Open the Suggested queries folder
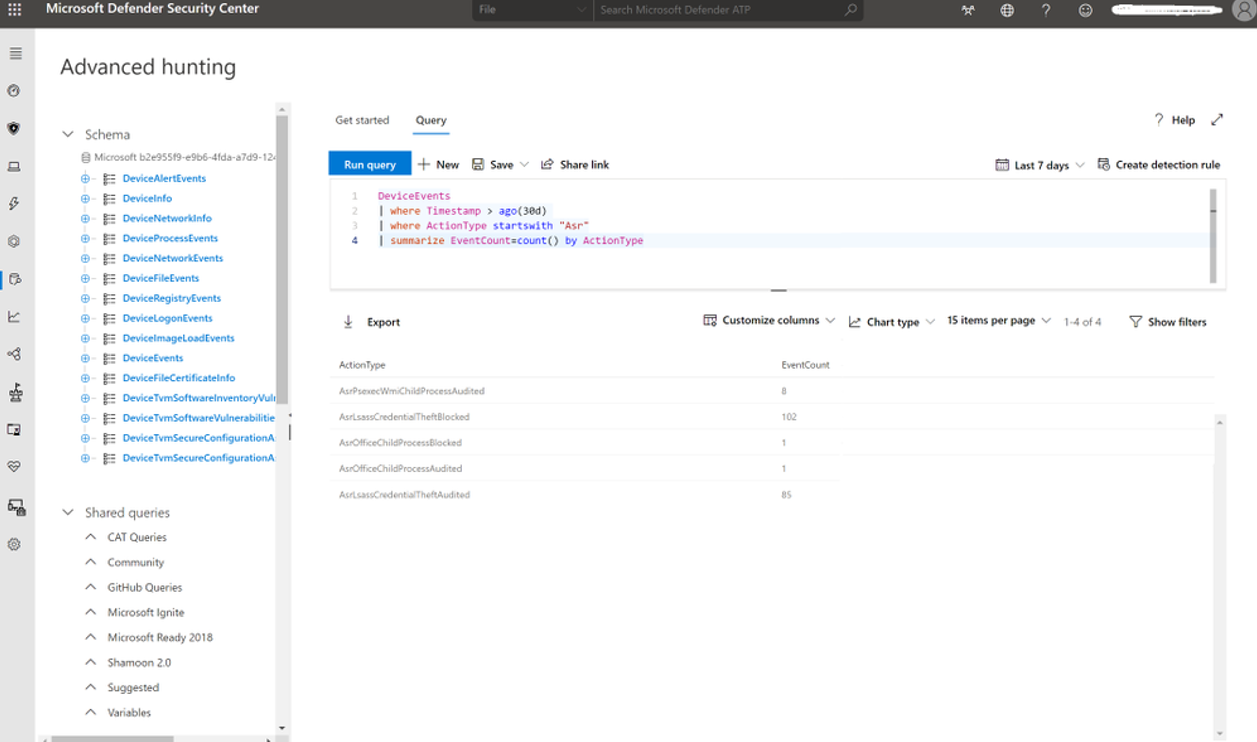Screen dimensions: 1257x742 pyautogui.click(x=133, y=687)
